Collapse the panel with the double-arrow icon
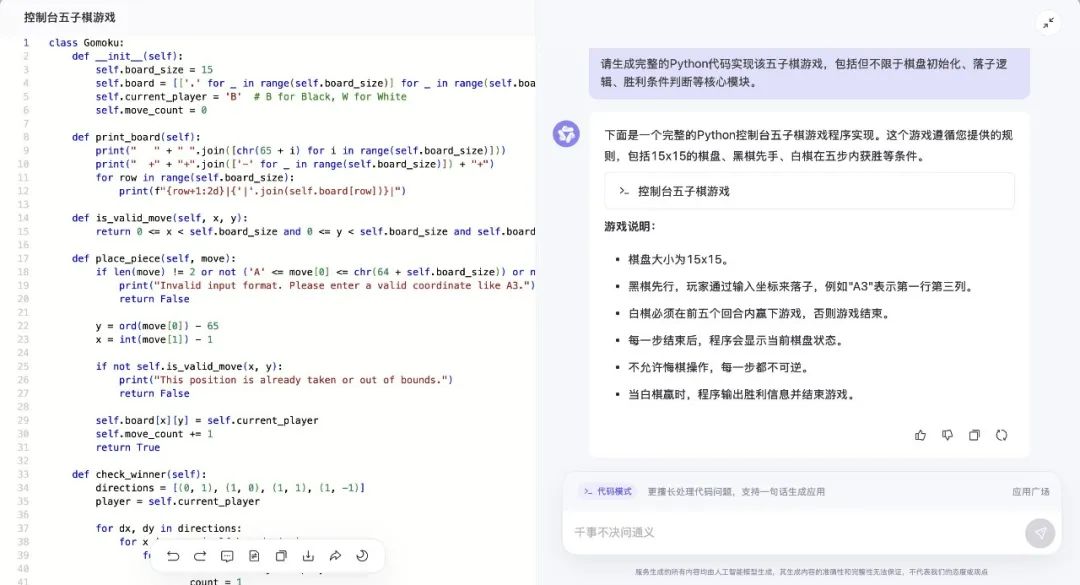Image resolution: width=1080 pixels, height=585 pixels. click(x=1050, y=22)
